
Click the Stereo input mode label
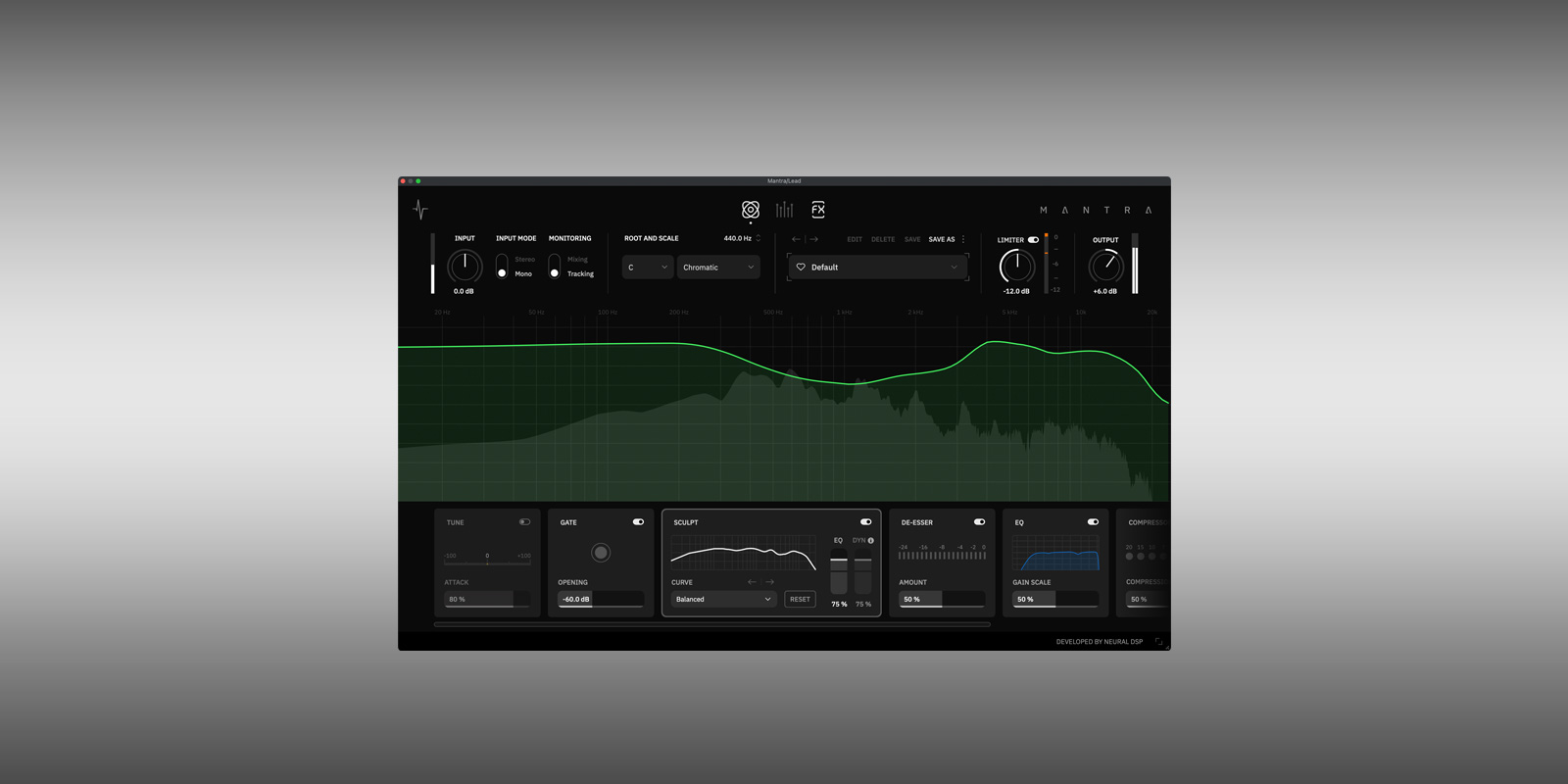(x=524, y=260)
